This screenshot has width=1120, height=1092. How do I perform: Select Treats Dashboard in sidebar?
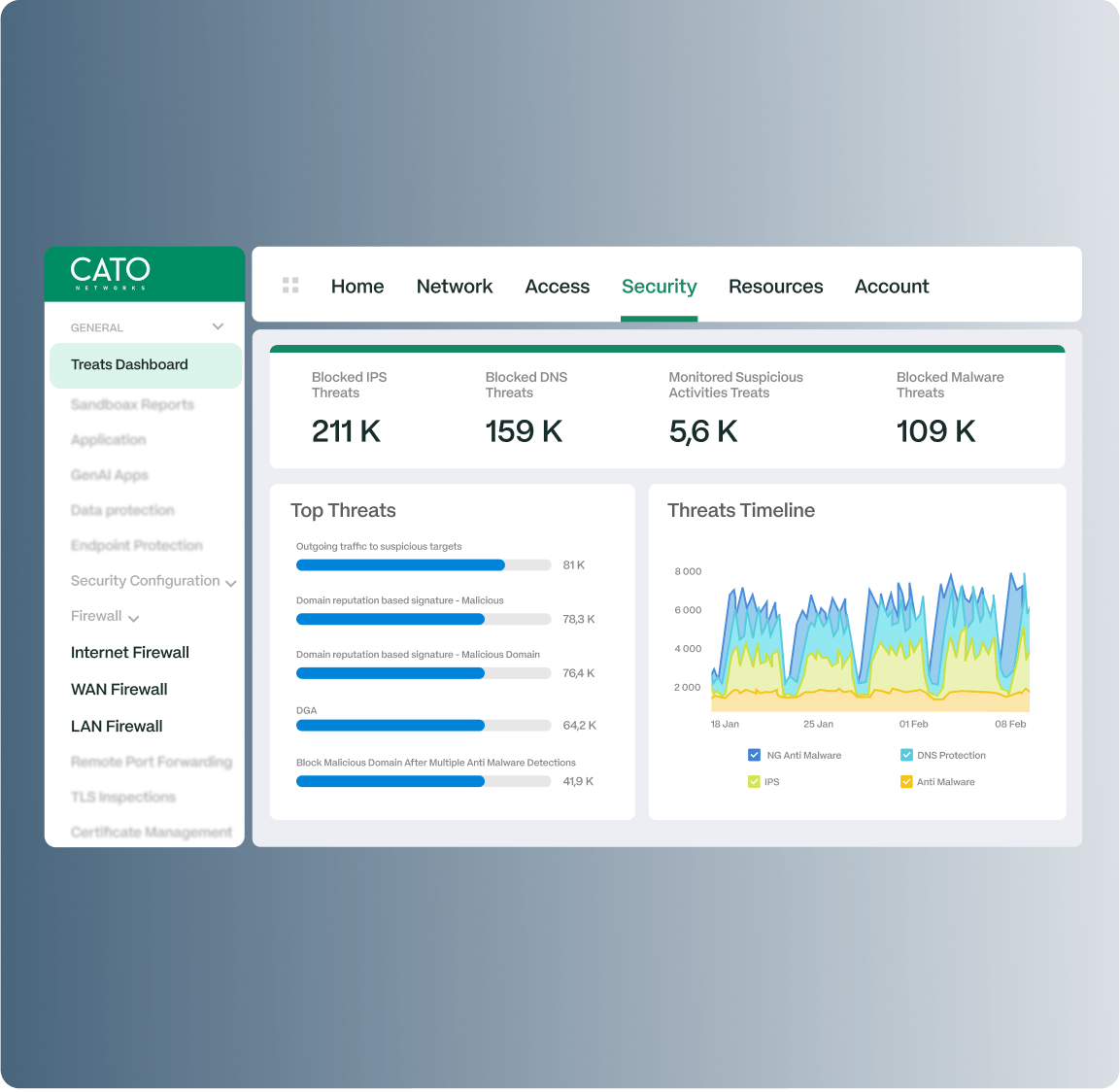[x=146, y=365]
